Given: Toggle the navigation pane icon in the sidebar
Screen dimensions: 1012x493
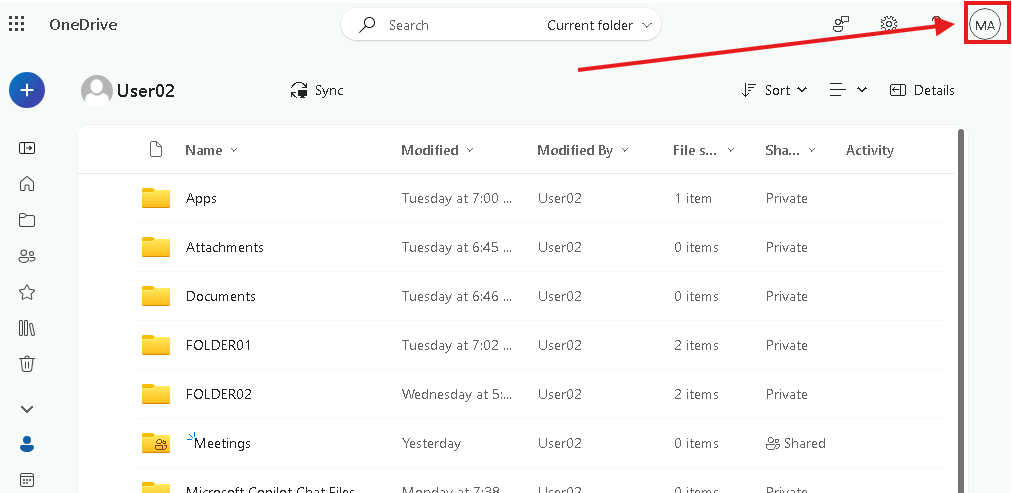Looking at the screenshot, I should tap(26, 148).
